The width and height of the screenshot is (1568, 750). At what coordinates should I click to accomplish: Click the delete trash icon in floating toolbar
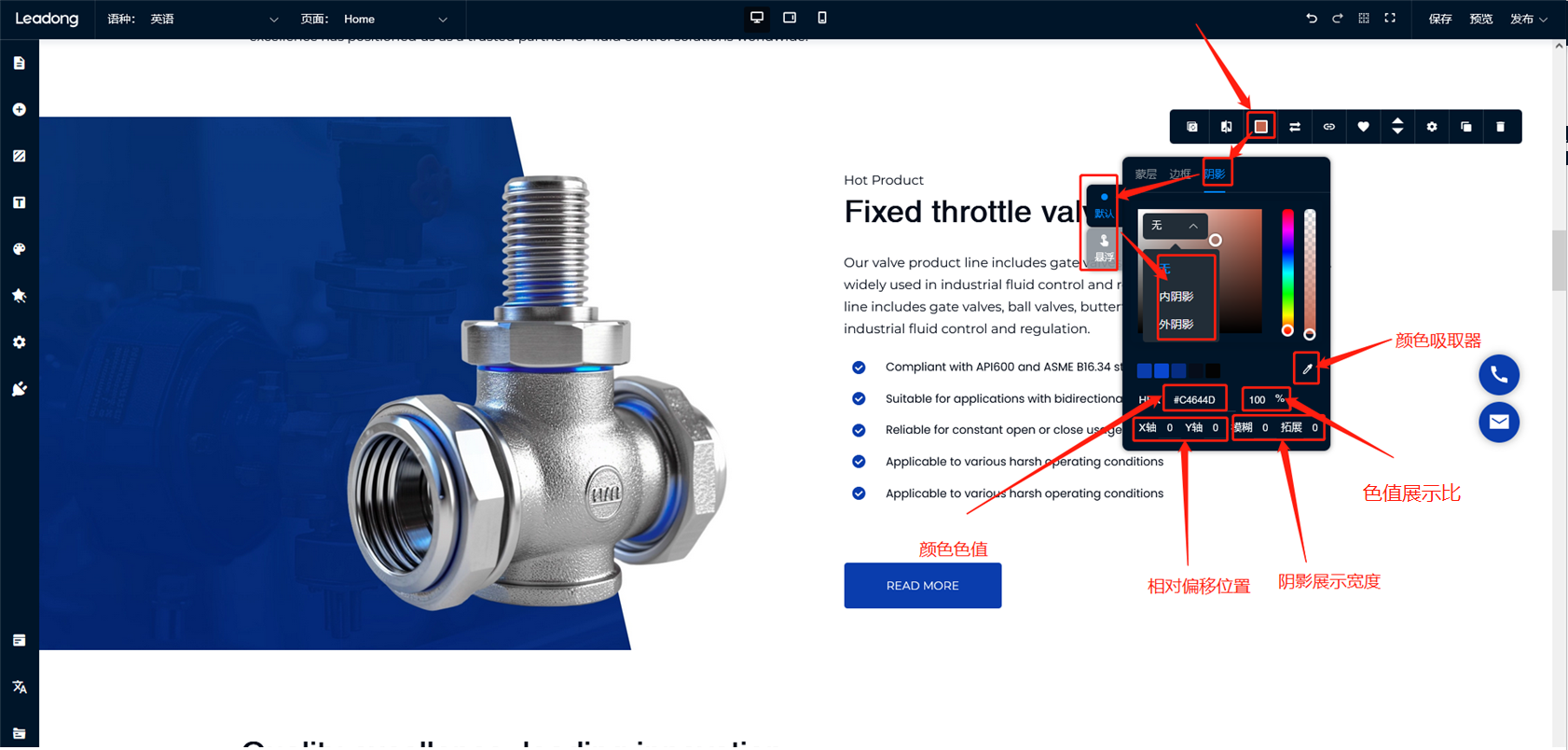click(x=1500, y=127)
